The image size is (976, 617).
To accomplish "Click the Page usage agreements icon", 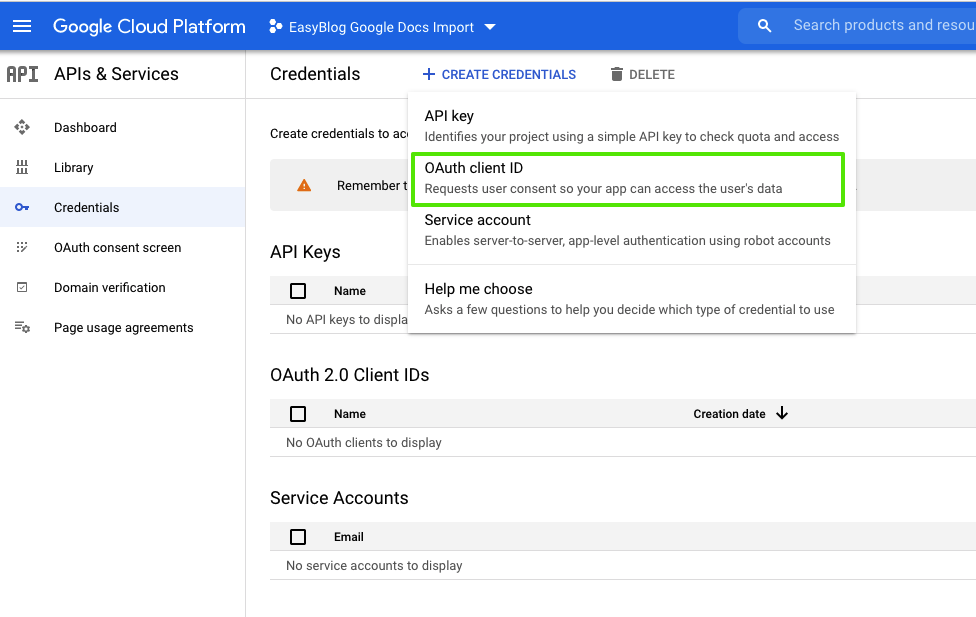I will pyautogui.click(x=22, y=327).
